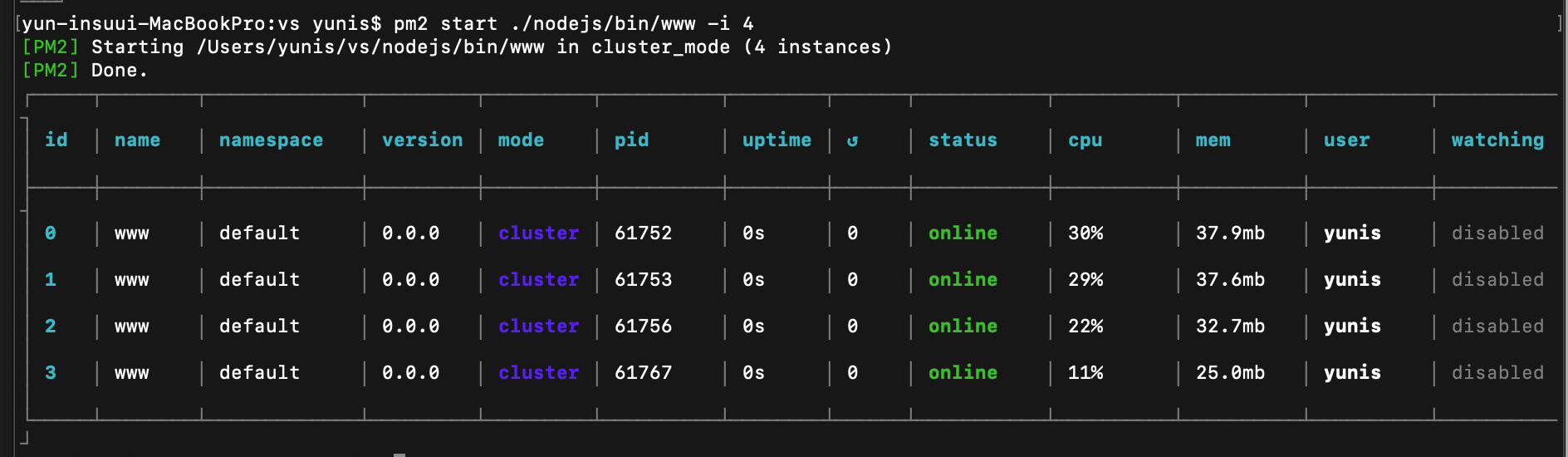Image resolution: width=1568 pixels, height=457 pixels.
Task: Click the 'version' column header
Action: pyautogui.click(x=423, y=140)
